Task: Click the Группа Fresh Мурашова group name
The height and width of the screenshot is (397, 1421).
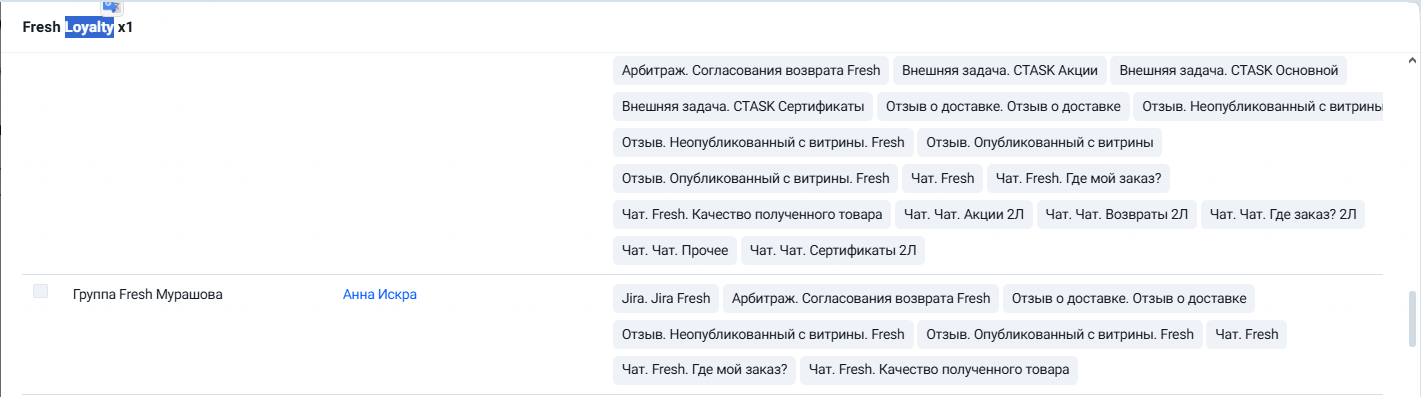Action: pyautogui.click(x=148, y=294)
